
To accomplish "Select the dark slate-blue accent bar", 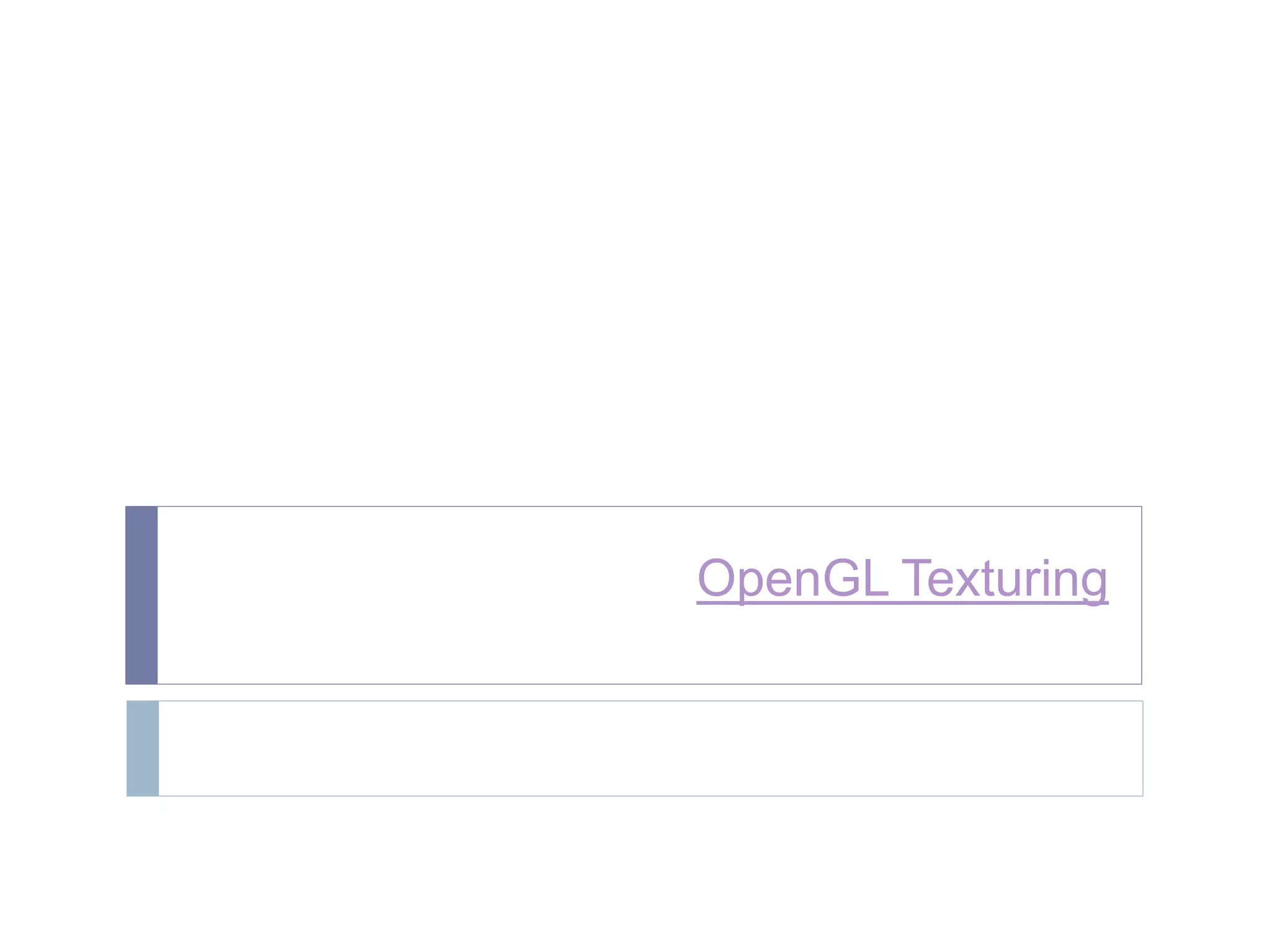I will coord(141,595).
